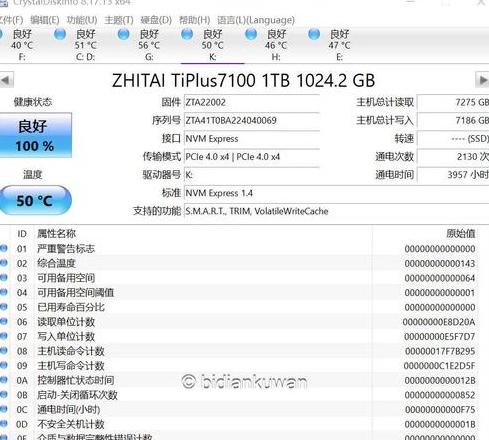Select attribute row 03 可用备用空间
This screenshot has height=440, width=489.
pyautogui.click(x=239, y=278)
